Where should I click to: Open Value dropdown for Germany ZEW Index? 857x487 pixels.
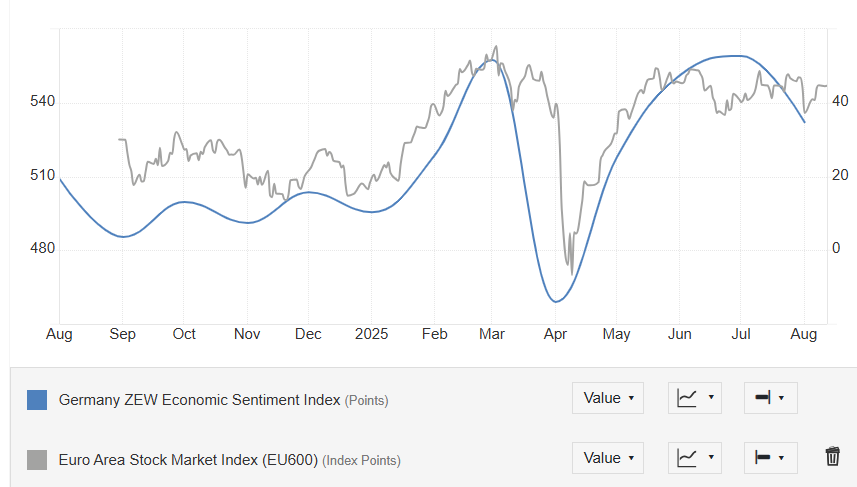(x=607, y=398)
